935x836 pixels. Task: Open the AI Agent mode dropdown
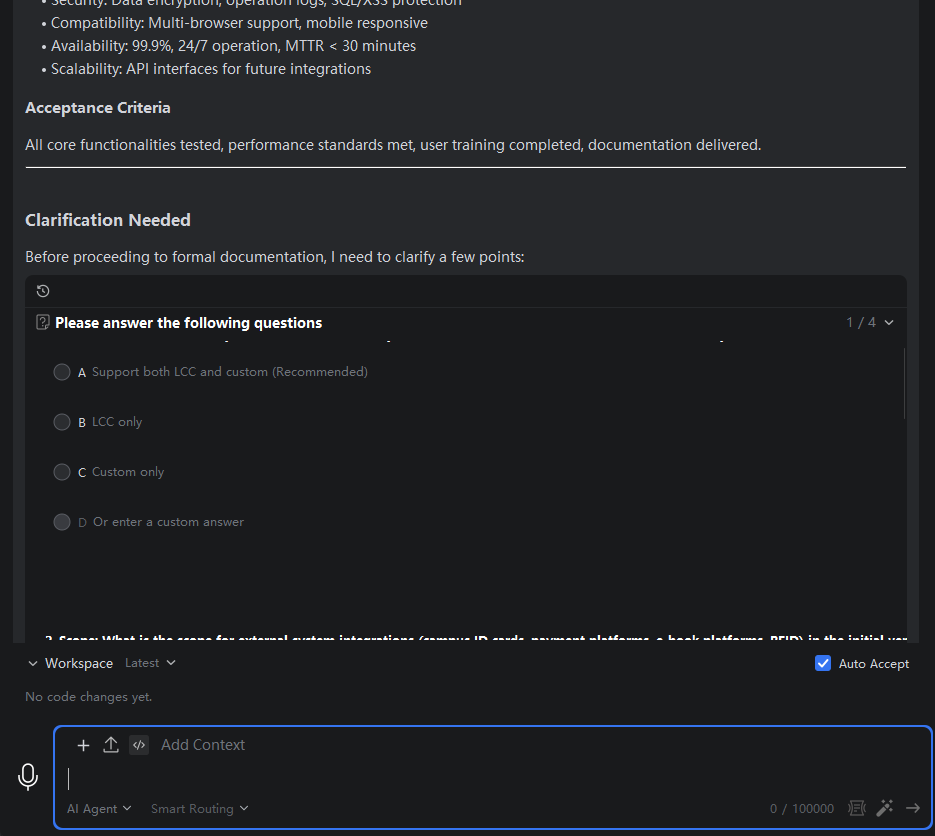(99, 809)
